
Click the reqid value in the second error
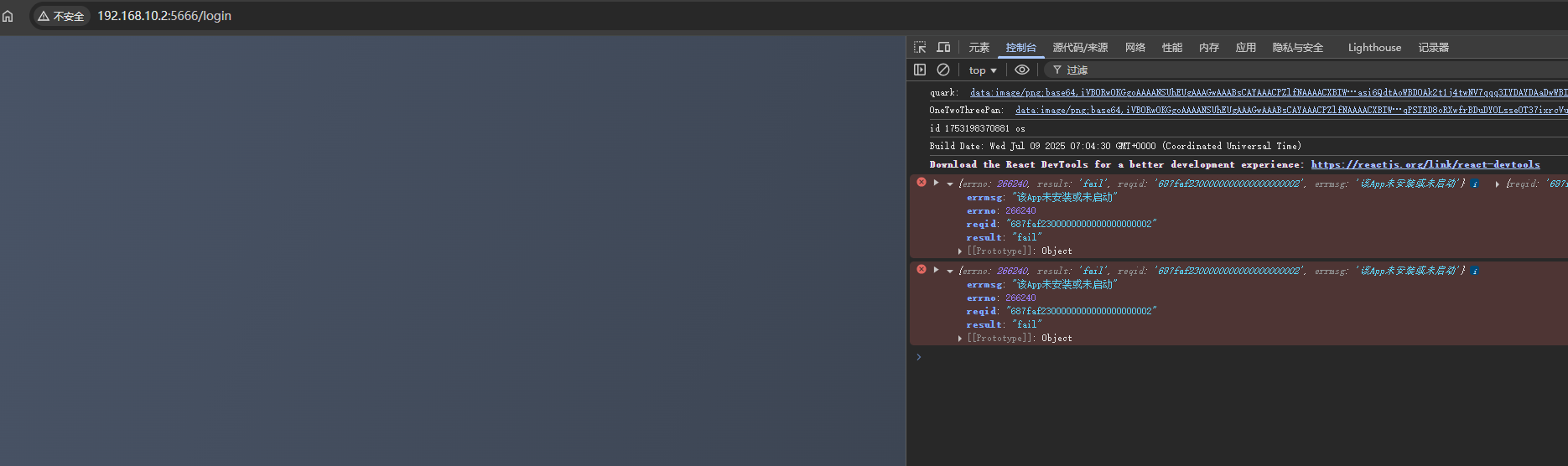1082,311
